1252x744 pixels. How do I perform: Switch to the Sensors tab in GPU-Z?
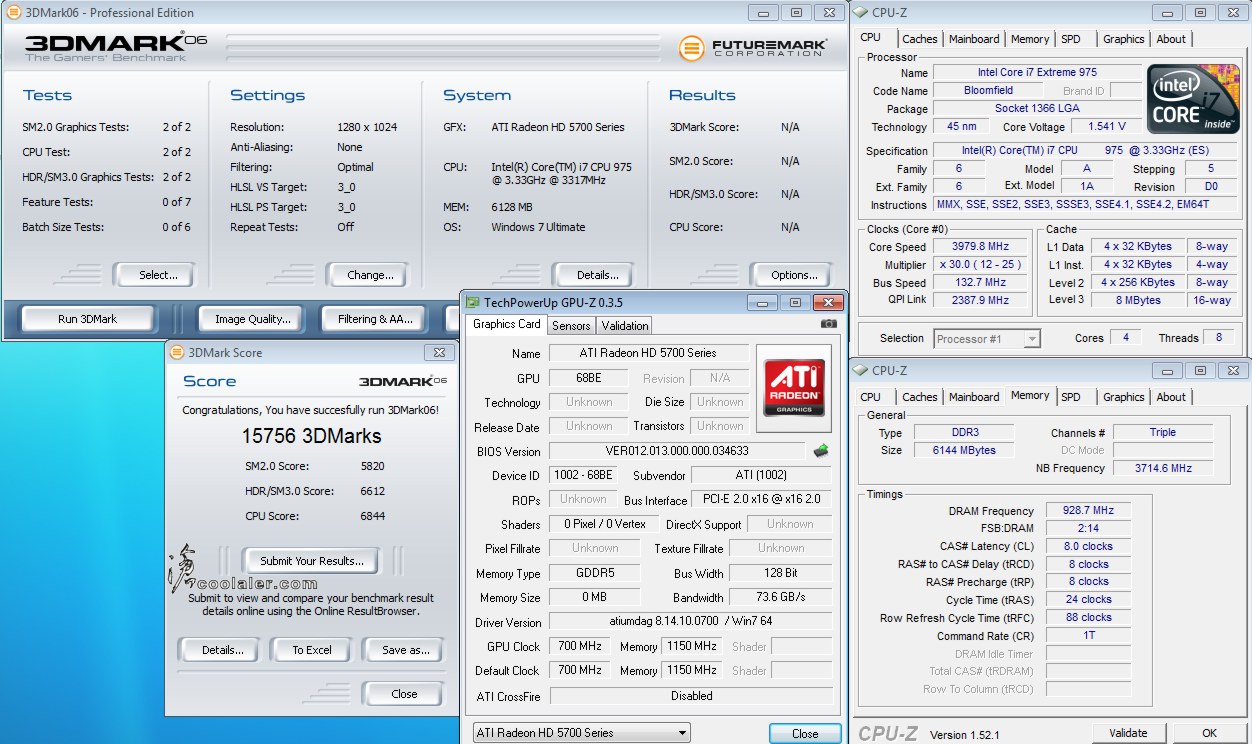point(571,325)
